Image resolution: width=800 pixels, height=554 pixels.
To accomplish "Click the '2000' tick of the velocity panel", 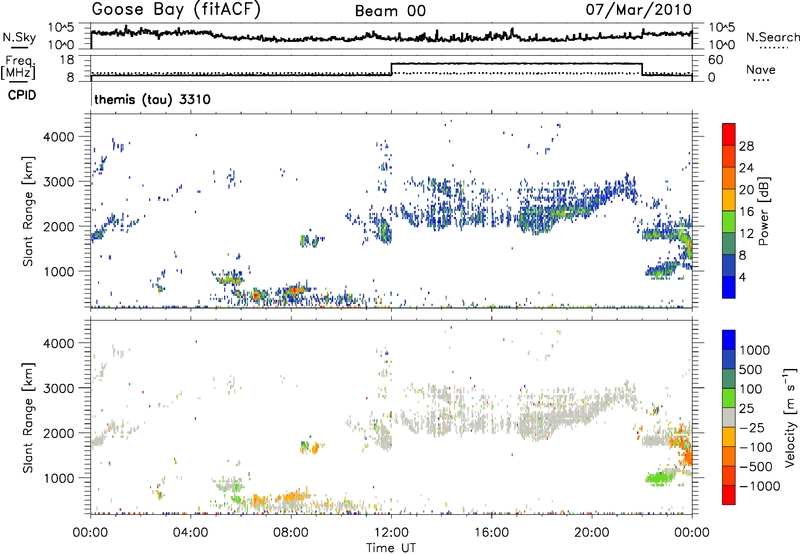I will tap(59, 433).
